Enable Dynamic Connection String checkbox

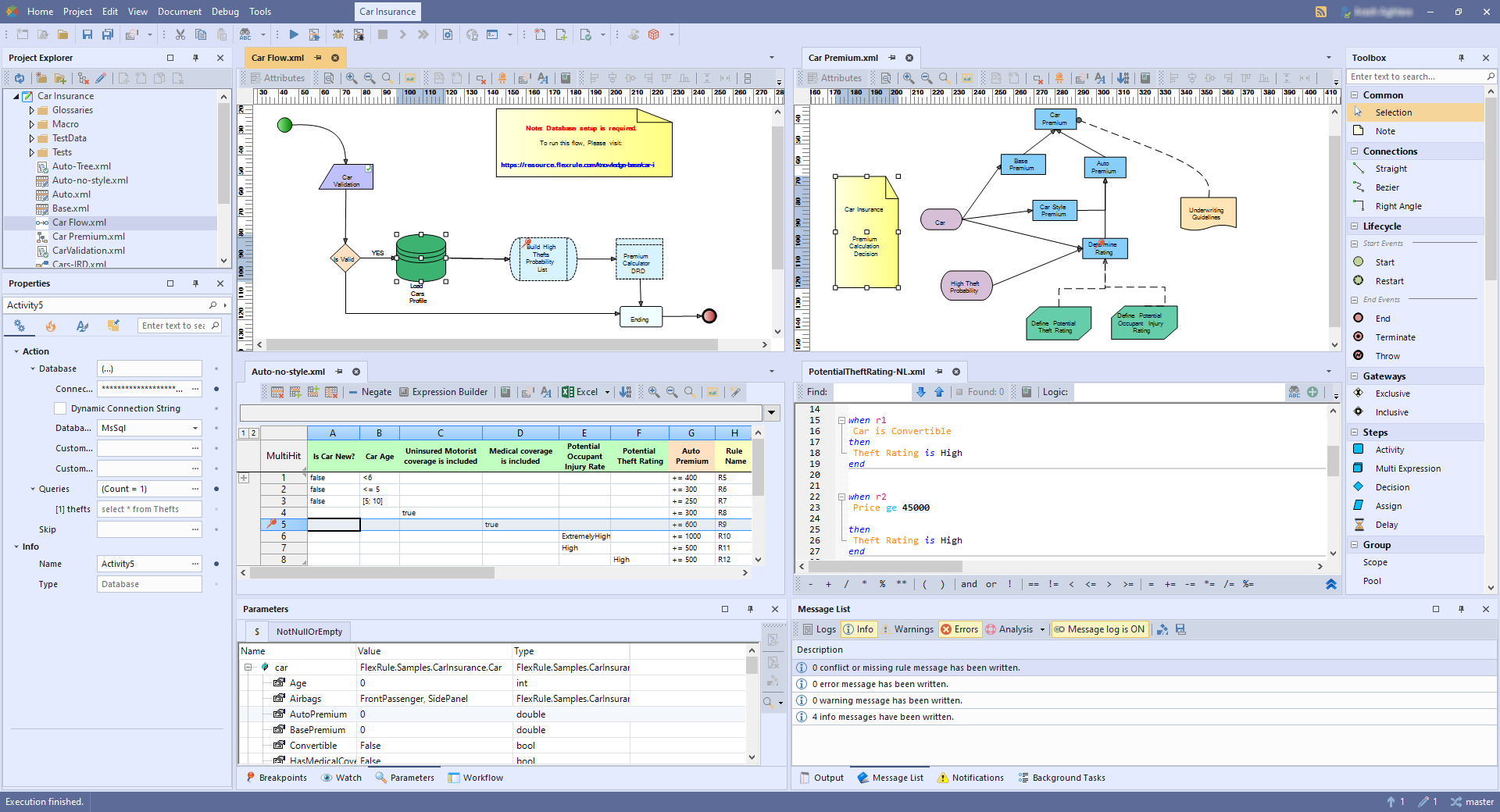[x=60, y=408]
